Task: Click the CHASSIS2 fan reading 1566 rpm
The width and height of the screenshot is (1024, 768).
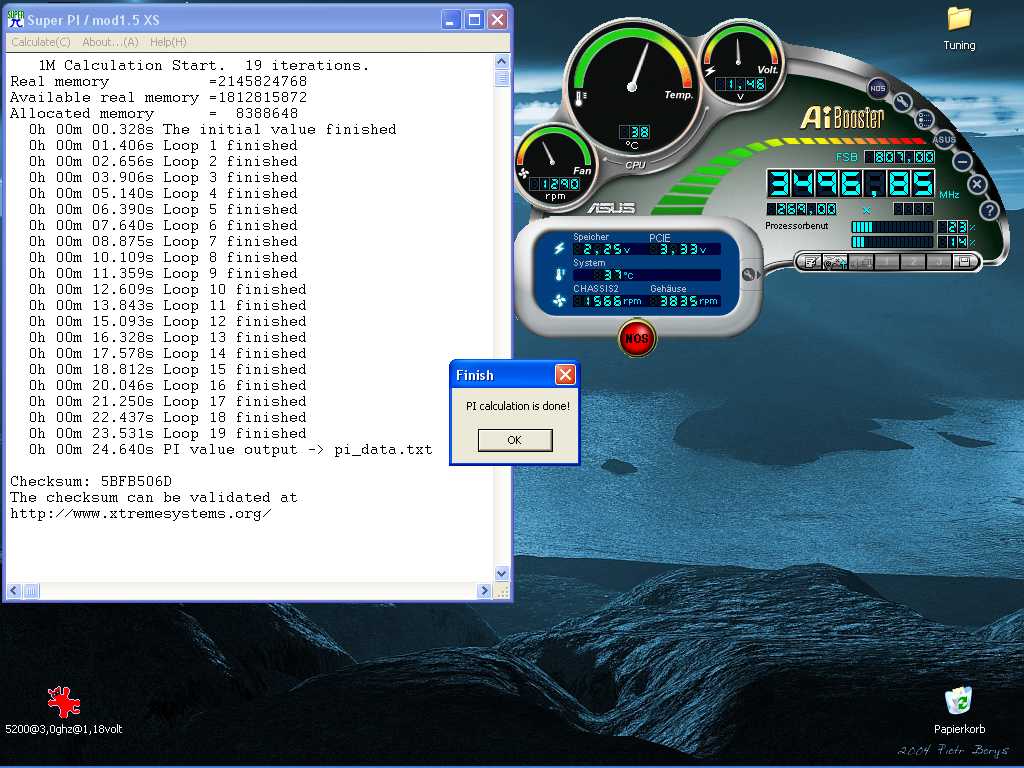Action: pos(607,301)
